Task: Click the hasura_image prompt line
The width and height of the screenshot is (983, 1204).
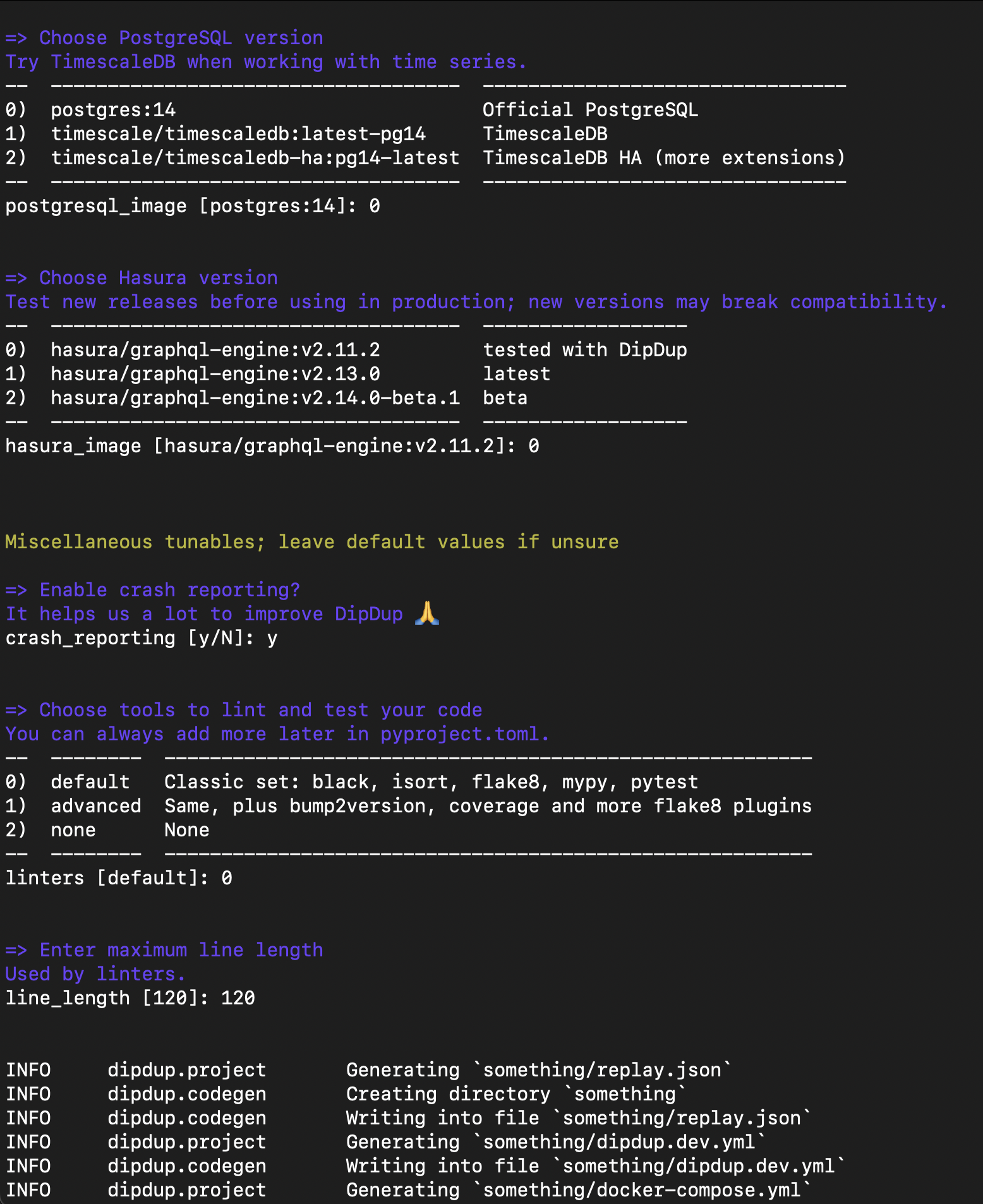Action: point(272,446)
